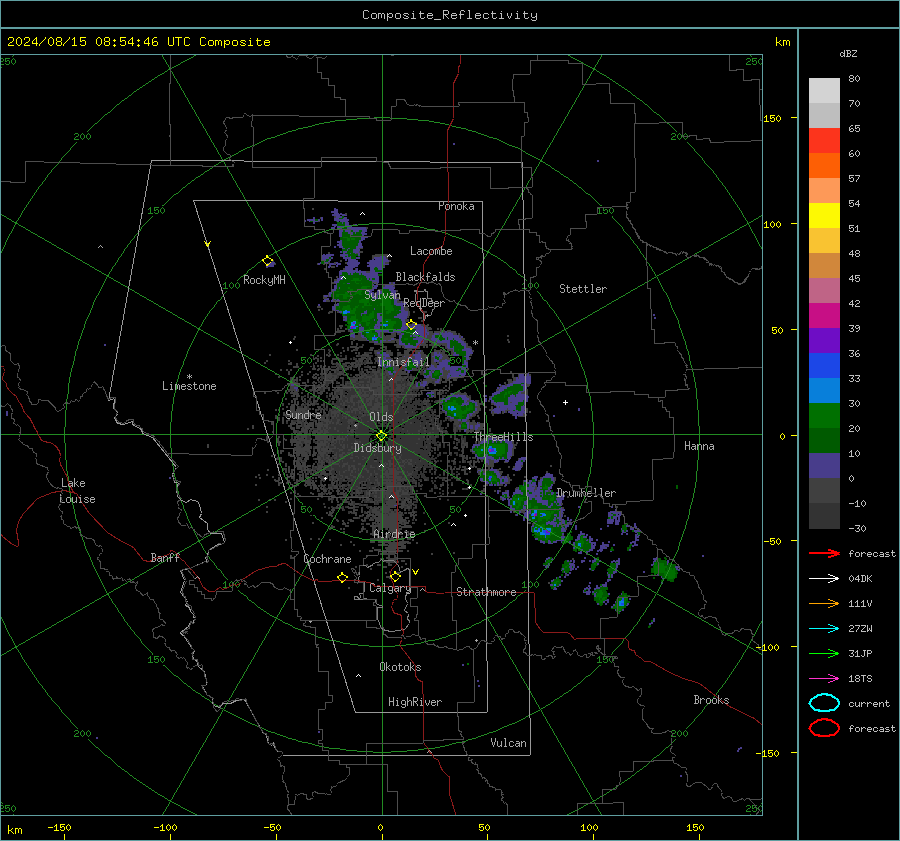
Task: Click the HighRiver city label
Action: click(415, 702)
